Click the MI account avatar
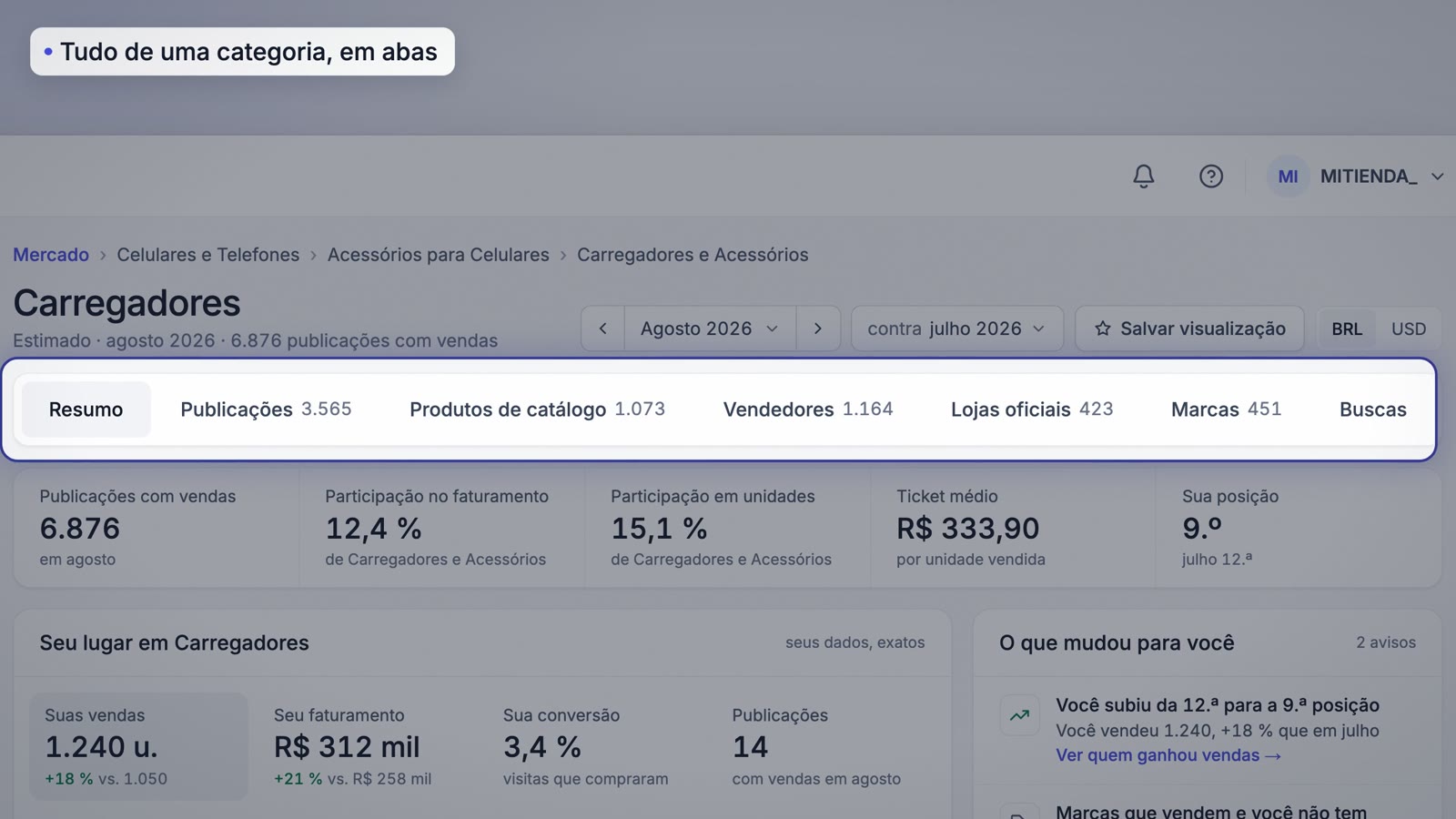Image resolution: width=1456 pixels, height=819 pixels. coord(1288,177)
